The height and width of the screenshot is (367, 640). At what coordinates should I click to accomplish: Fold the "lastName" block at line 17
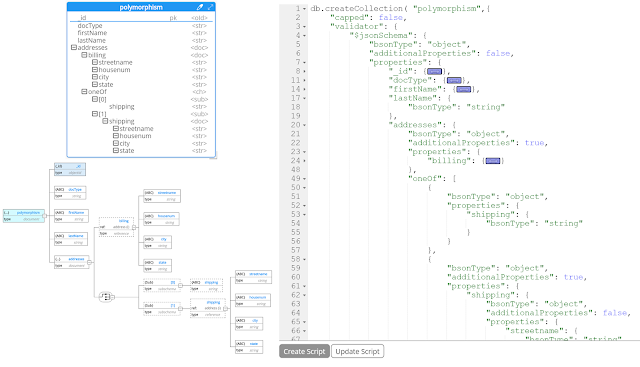click(x=304, y=98)
